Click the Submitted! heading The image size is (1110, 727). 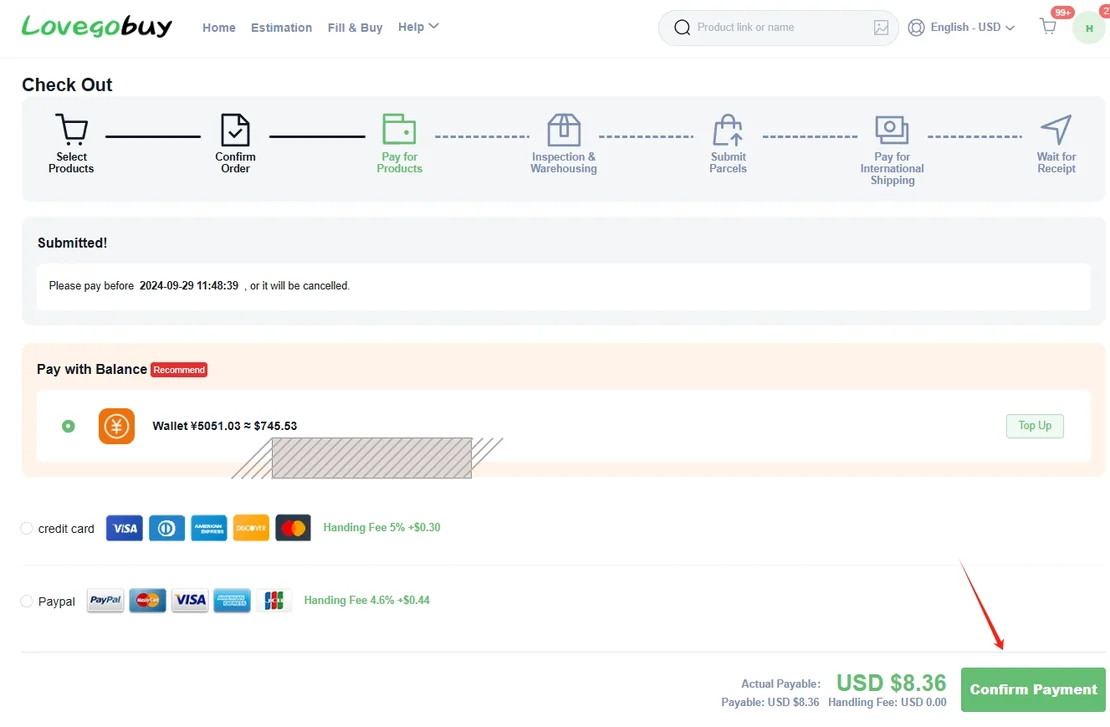click(x=72, y=243)
